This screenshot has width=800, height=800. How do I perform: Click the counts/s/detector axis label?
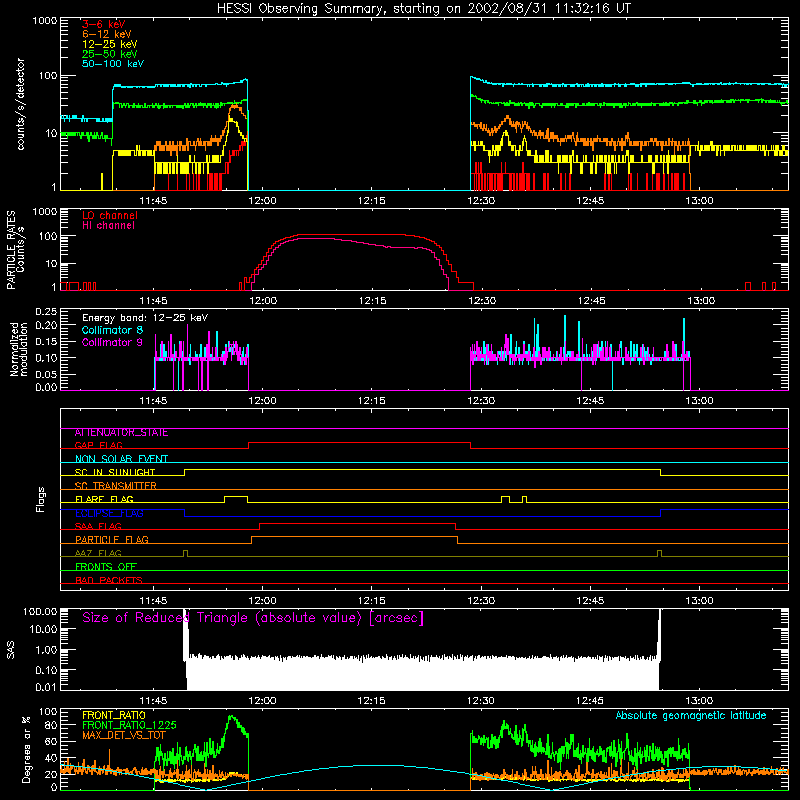tap(21, 104)
